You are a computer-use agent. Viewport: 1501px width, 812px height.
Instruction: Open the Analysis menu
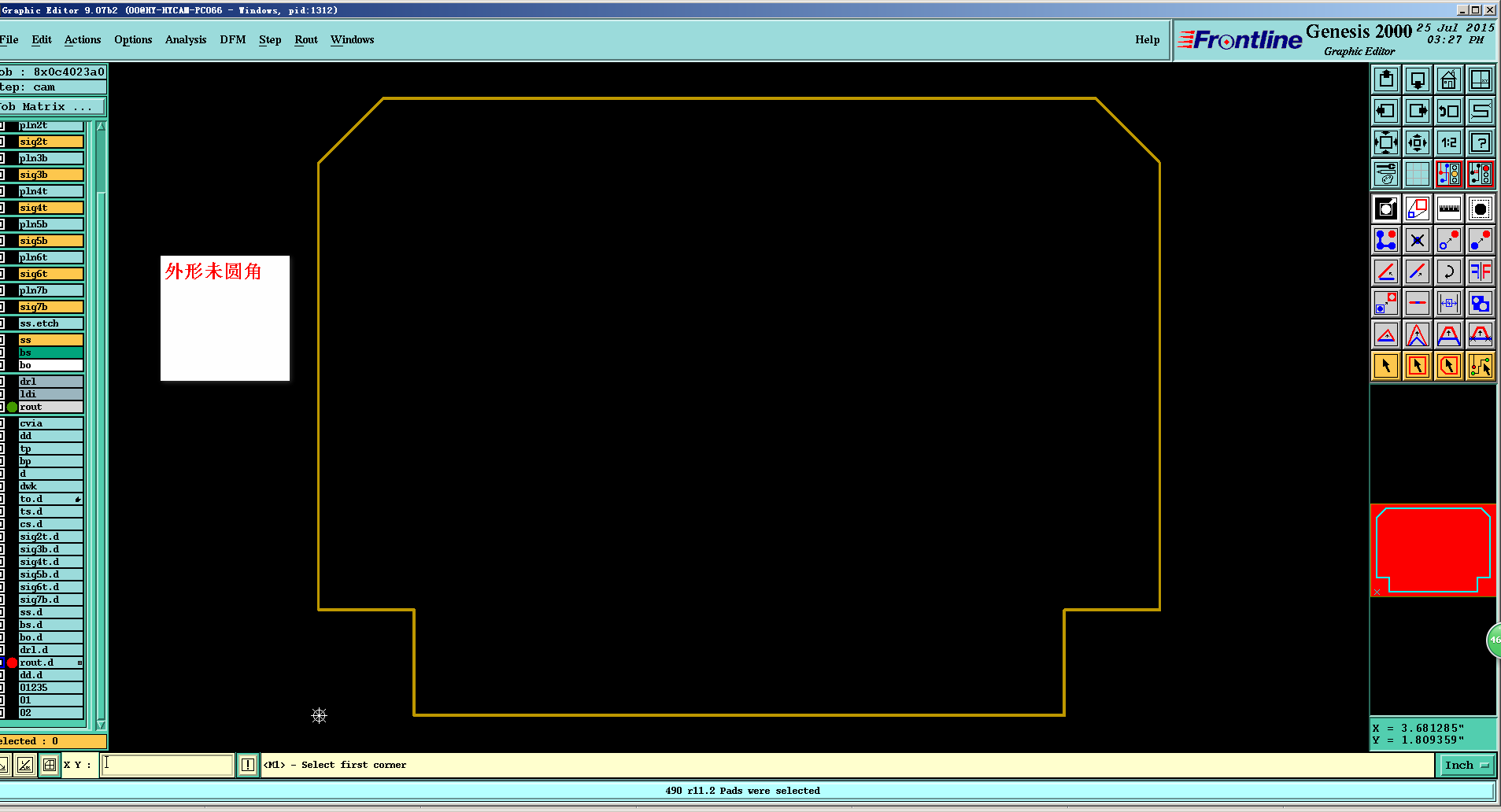point(186,39)
